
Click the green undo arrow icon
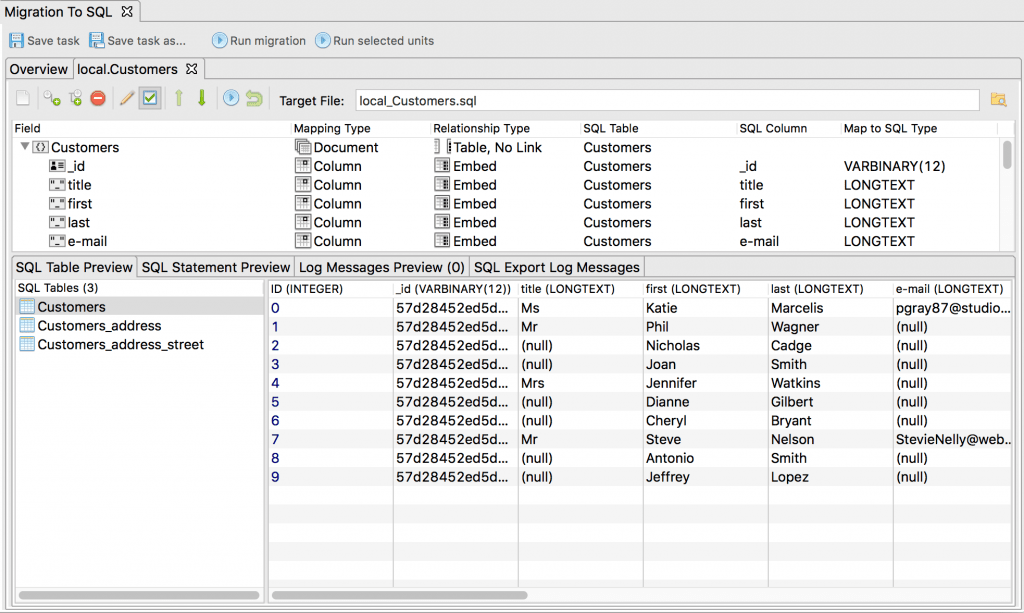pyautogui.click(x=255, y=98)
